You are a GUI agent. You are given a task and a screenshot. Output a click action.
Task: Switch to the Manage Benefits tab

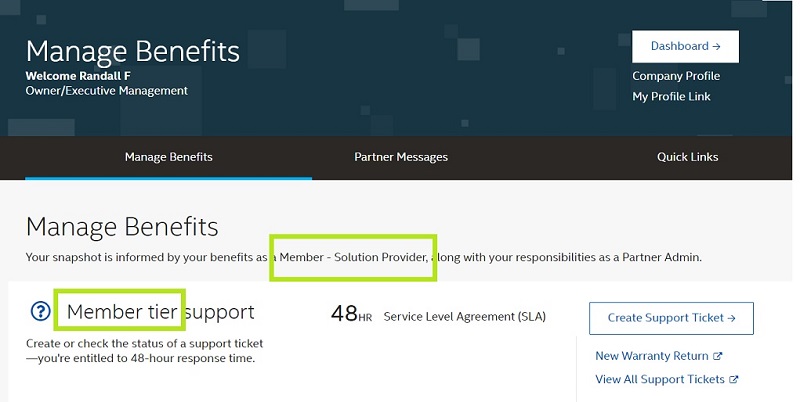point(168,157)
